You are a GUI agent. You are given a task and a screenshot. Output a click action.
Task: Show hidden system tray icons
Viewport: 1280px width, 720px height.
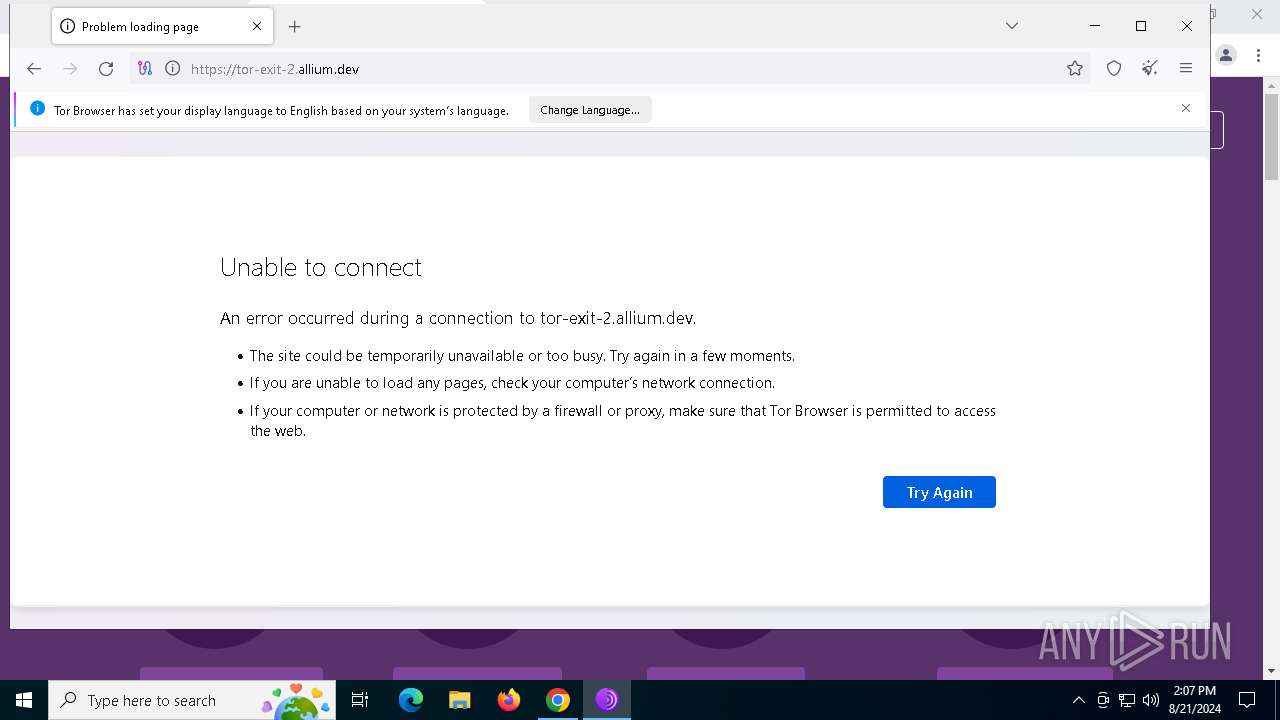pos(1078,700)
